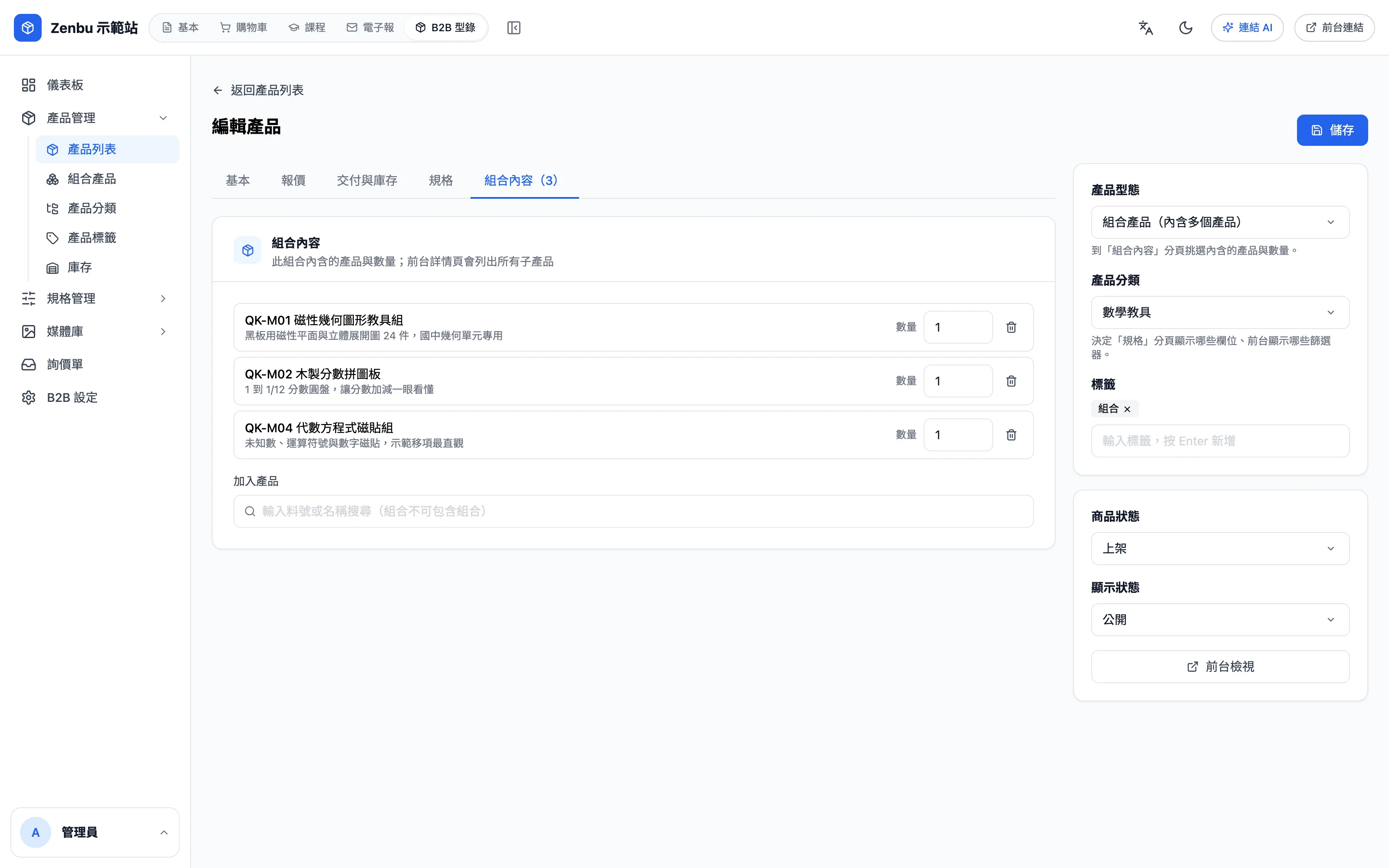Viewport: 1389px width, 868px height.
Task: Open 產品標籤 in the sidebar
Action: pyautogui.click(x=107, y=238)
